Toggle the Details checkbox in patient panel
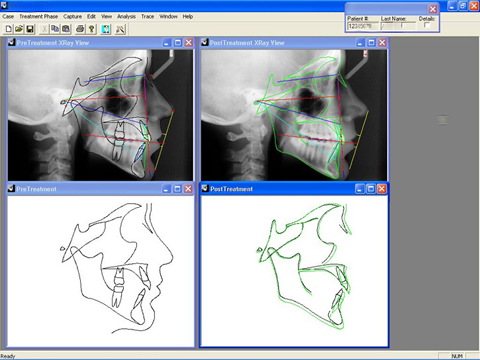 click(427, 25)
